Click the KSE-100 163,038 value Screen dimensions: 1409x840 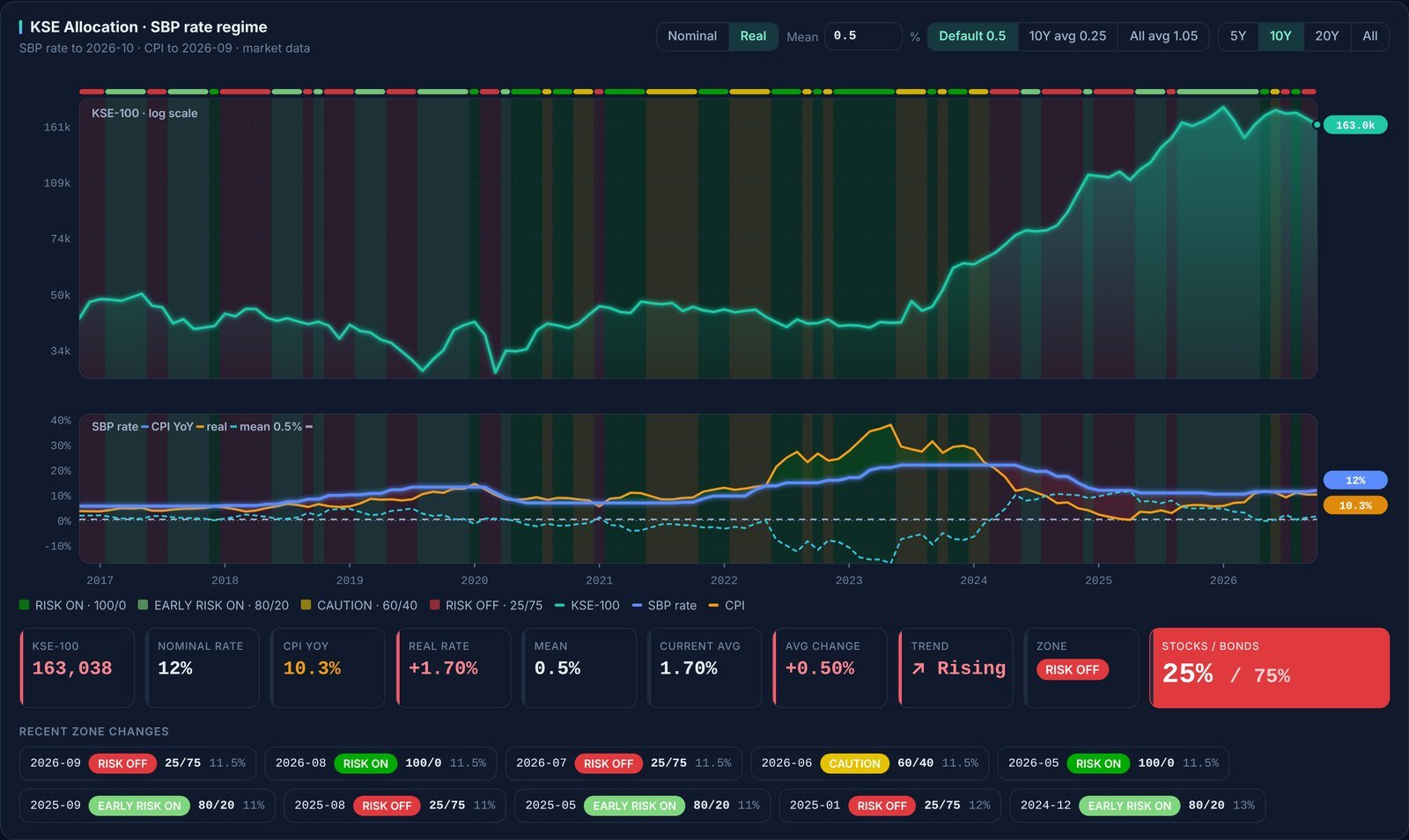tap(72, 668)
